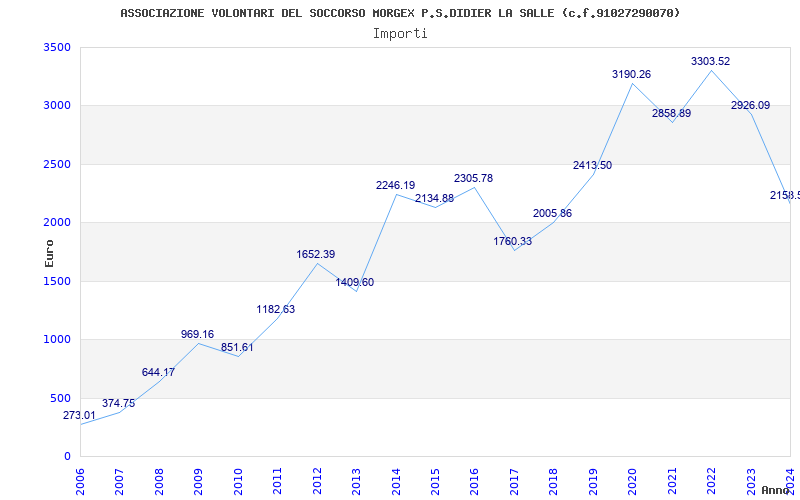Select the 2134.88 value label
The image size is (800, 500).
point(434,198)
